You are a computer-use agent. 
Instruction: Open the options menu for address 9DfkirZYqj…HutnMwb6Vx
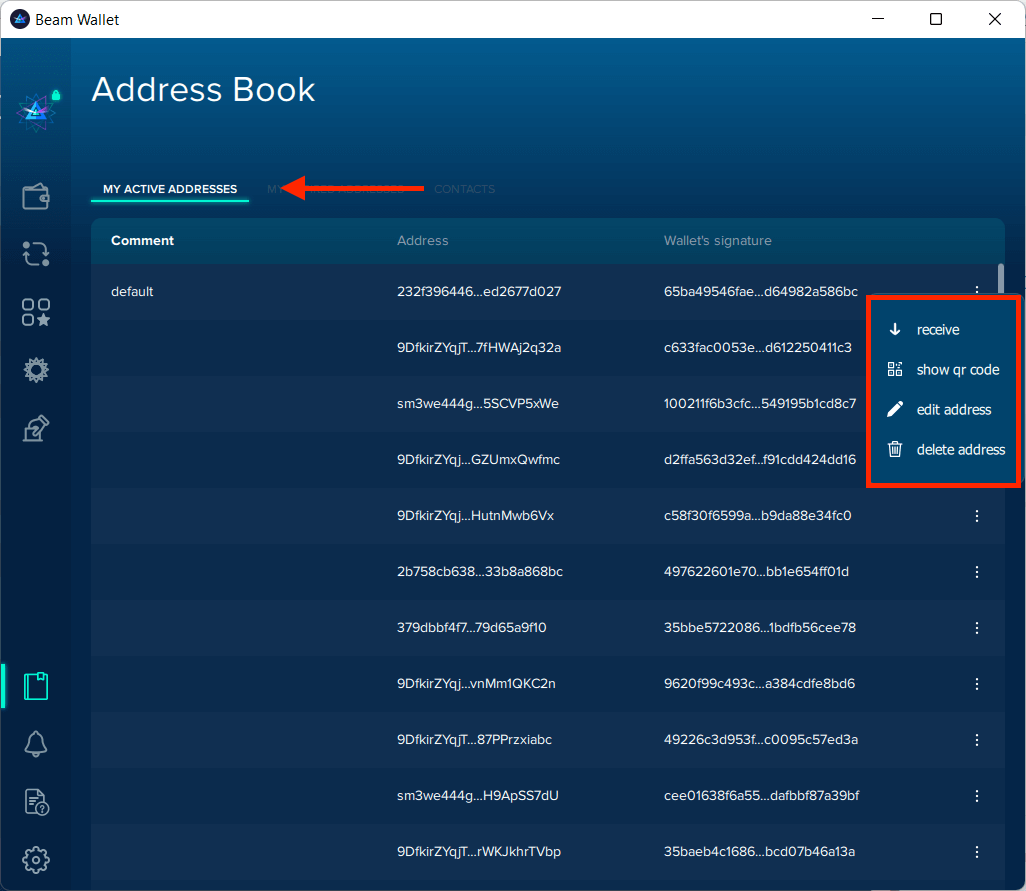[977, 516]
